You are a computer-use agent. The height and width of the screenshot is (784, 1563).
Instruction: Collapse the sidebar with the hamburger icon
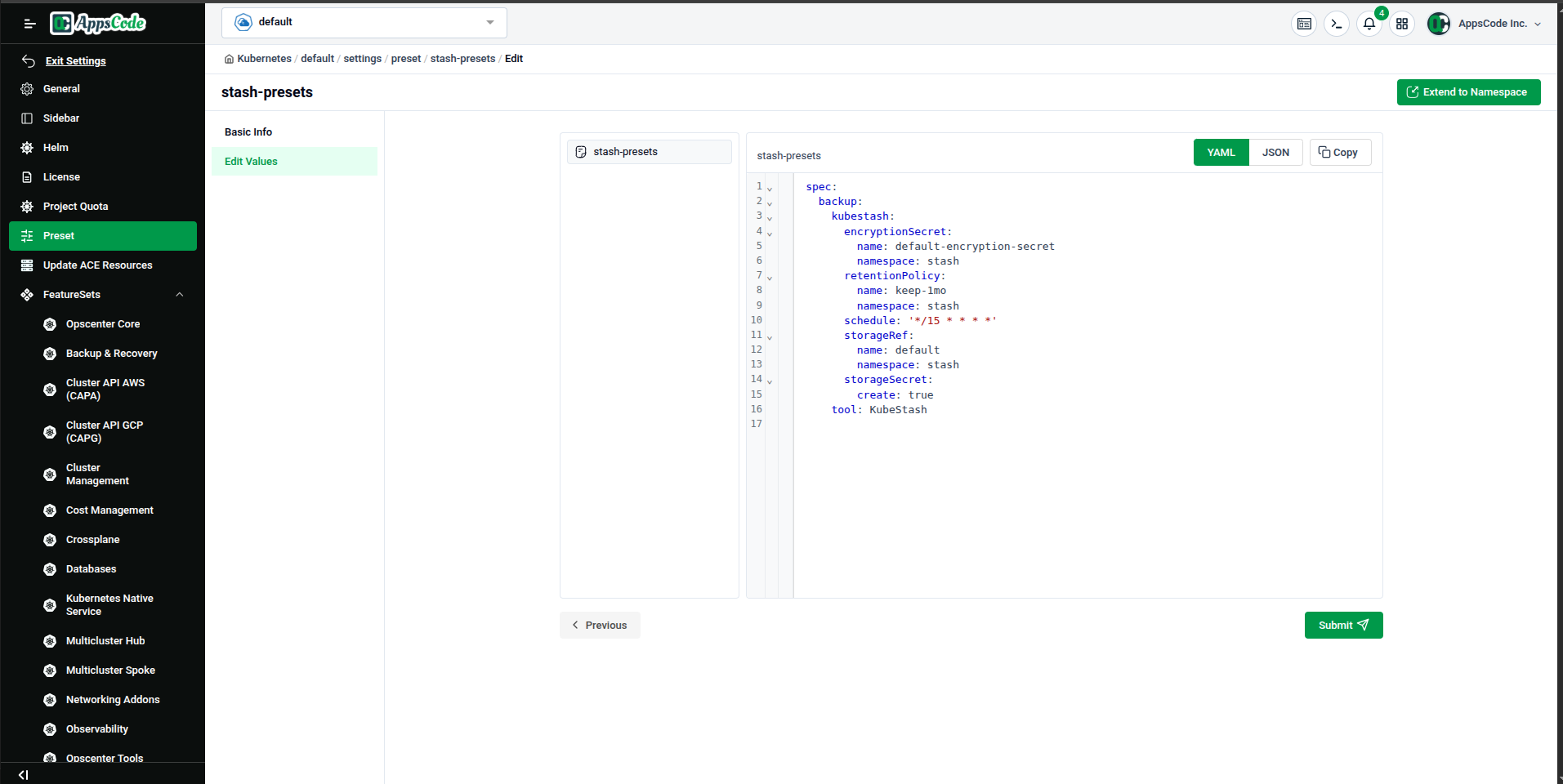point(29,24)
